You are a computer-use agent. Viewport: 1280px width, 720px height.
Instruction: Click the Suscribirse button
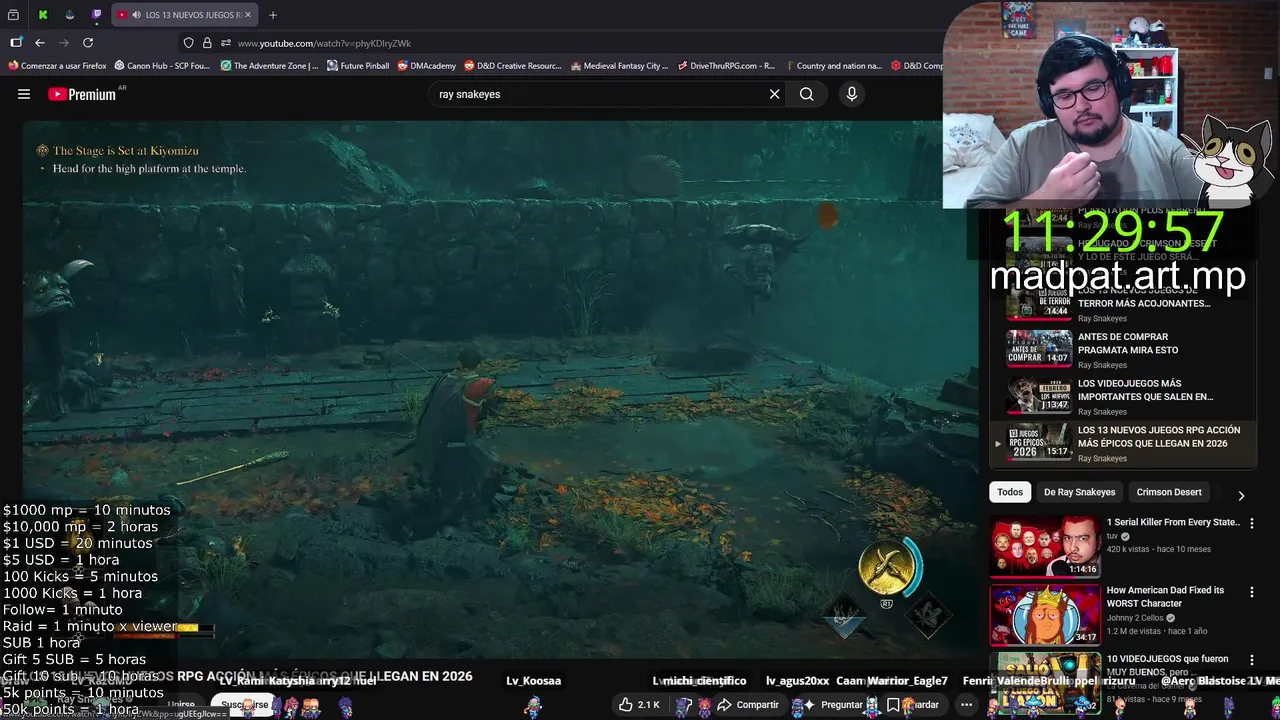click(245, 705)
